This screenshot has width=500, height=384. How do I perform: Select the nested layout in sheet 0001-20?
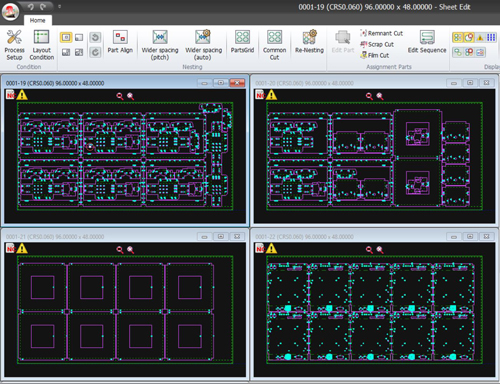pyautogui.click(x=374, y=156)
